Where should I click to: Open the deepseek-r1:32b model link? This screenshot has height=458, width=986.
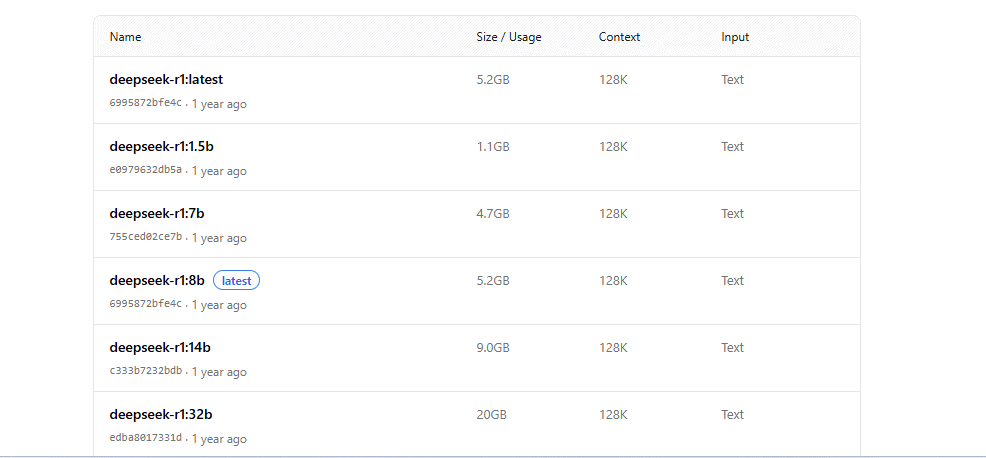pos(160,415)
